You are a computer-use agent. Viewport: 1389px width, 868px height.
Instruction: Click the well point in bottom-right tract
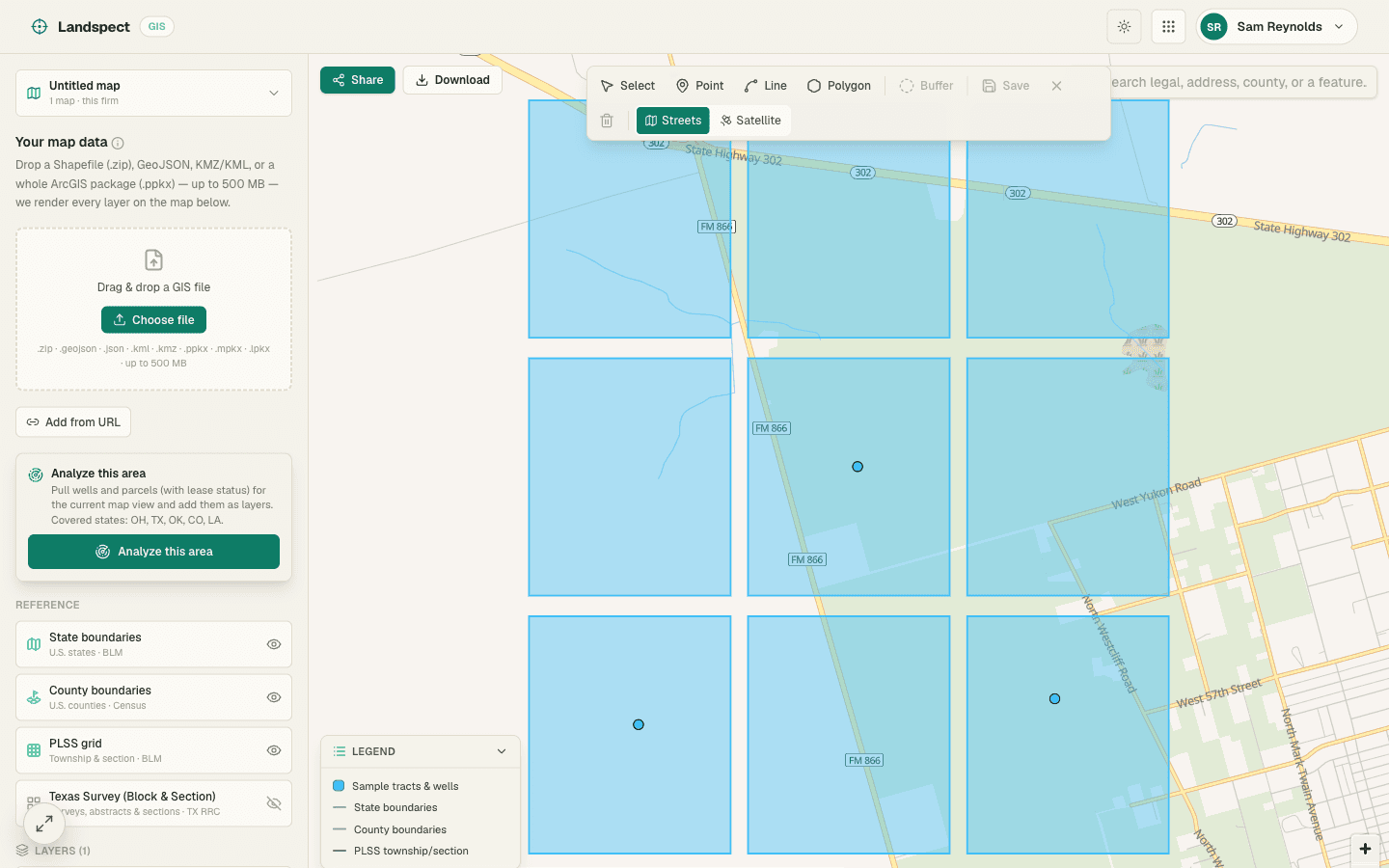(1054, 699)
